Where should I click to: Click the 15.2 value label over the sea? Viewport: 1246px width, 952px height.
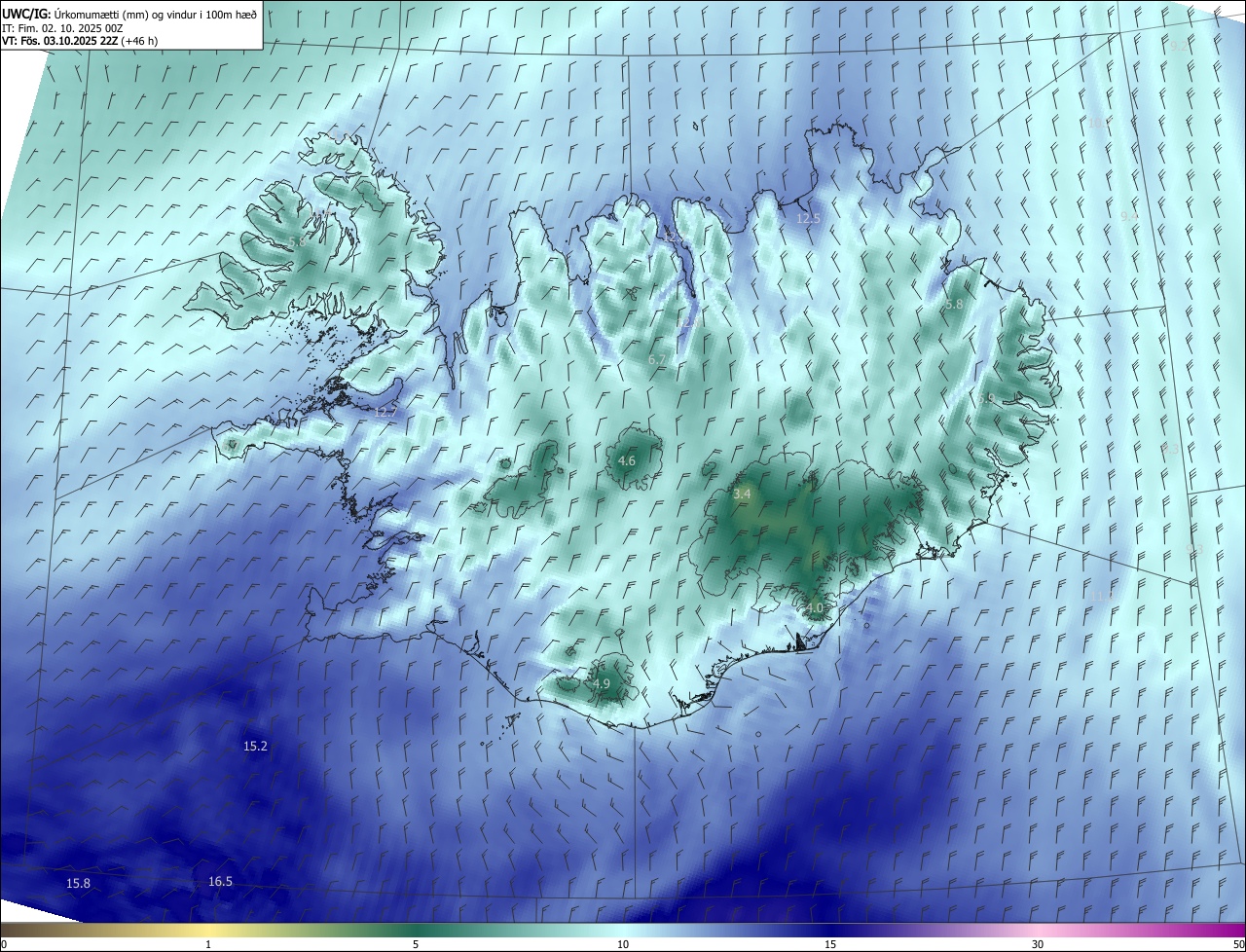pyautogui.click(x=255, y=746)
